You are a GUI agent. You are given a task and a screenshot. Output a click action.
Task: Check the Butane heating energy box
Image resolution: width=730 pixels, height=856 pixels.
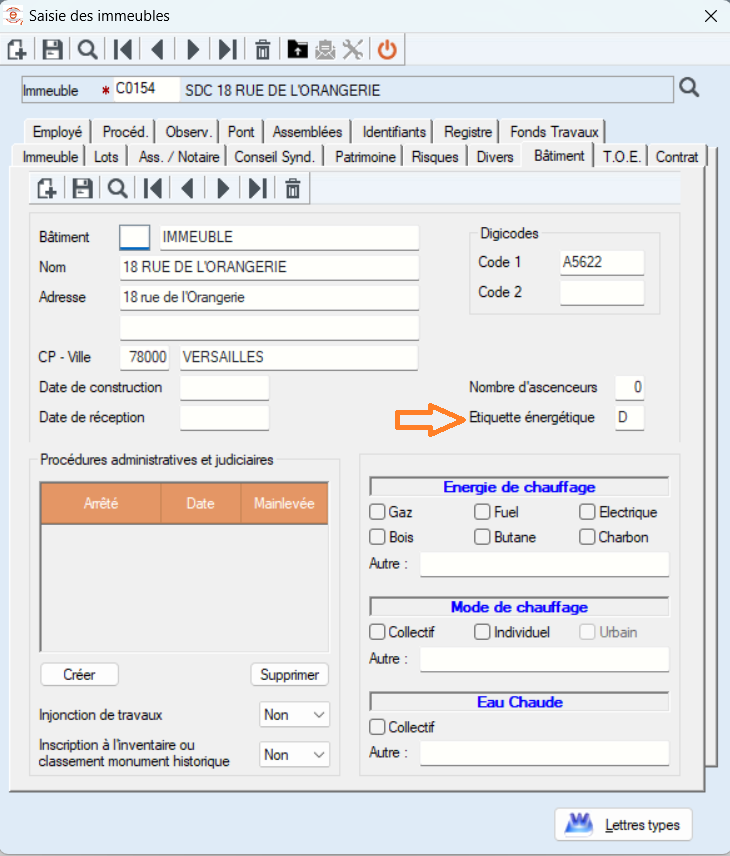(x=482, y=537)
